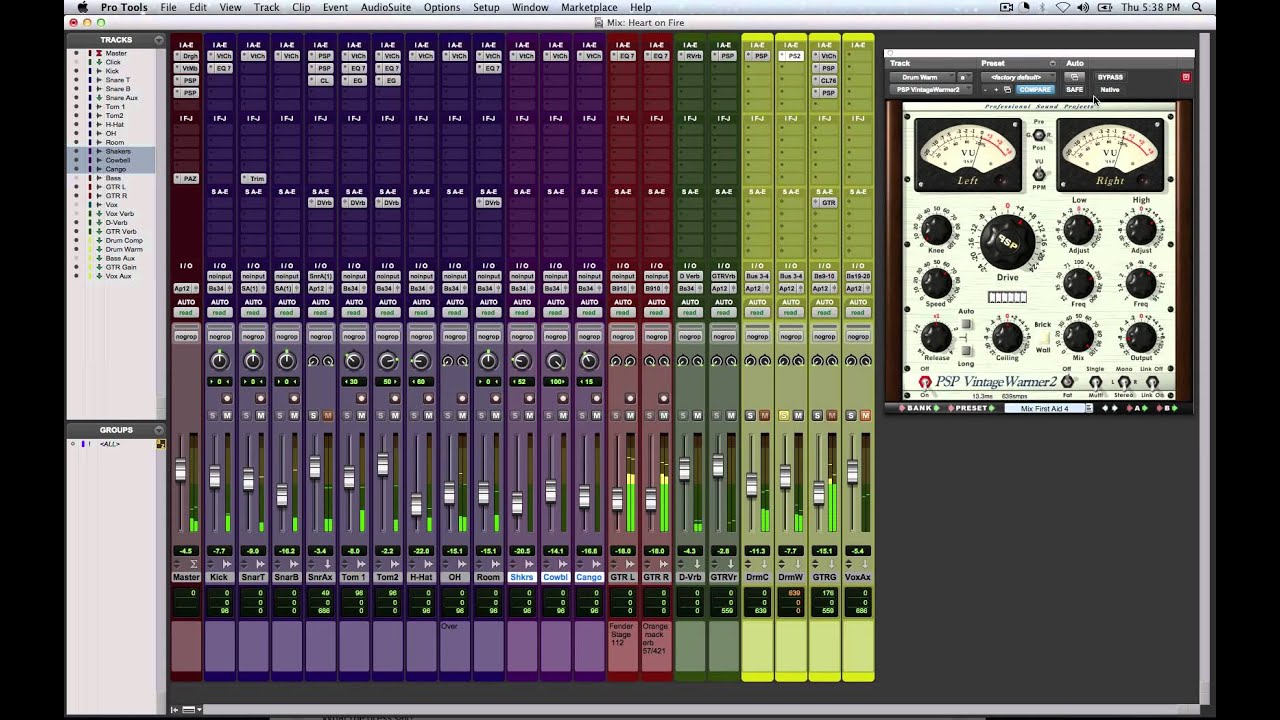The height and width of the screenshot is (720, 1280).
Task: Click the Apple menu icon
Action: click(x=83, y=7)
